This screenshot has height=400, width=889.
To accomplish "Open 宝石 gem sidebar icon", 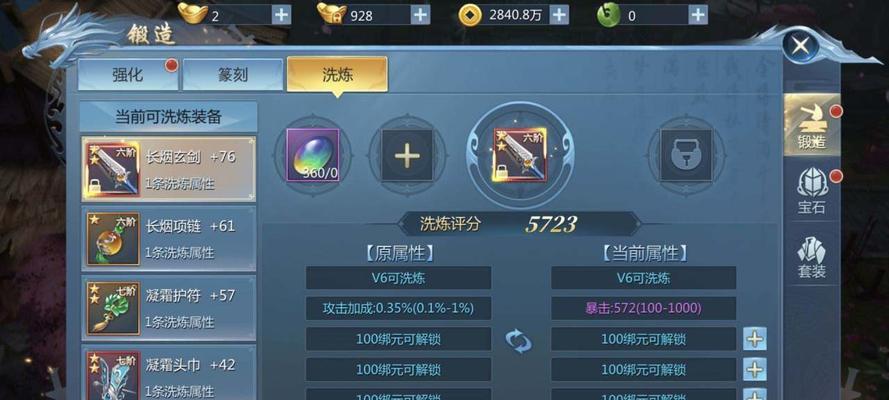I will [812, 191].
